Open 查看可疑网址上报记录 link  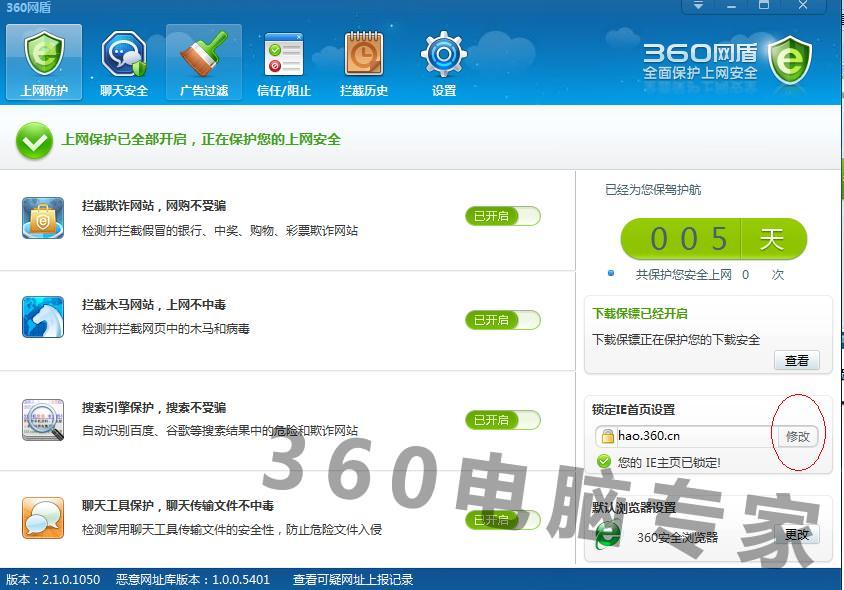(x=353, y=580)
